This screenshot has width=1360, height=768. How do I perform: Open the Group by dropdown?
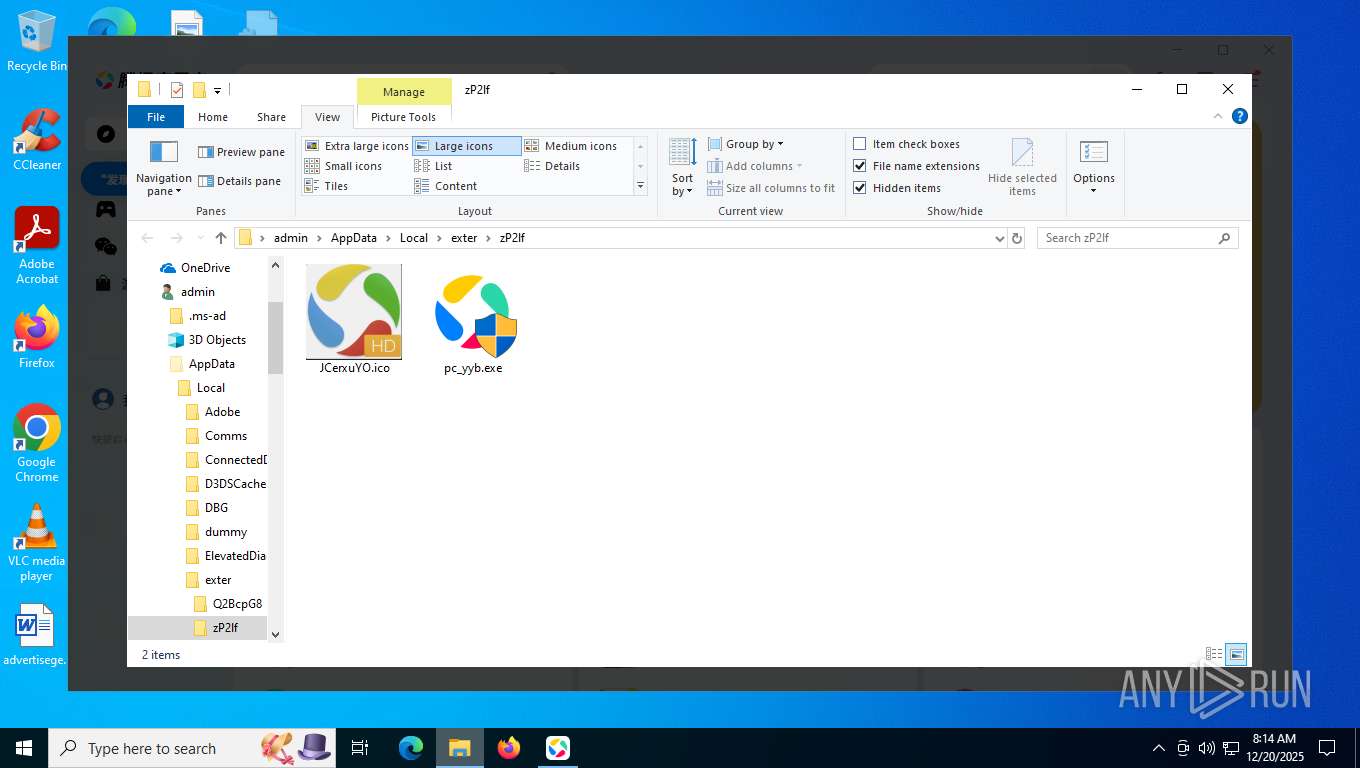pos(746,144)
